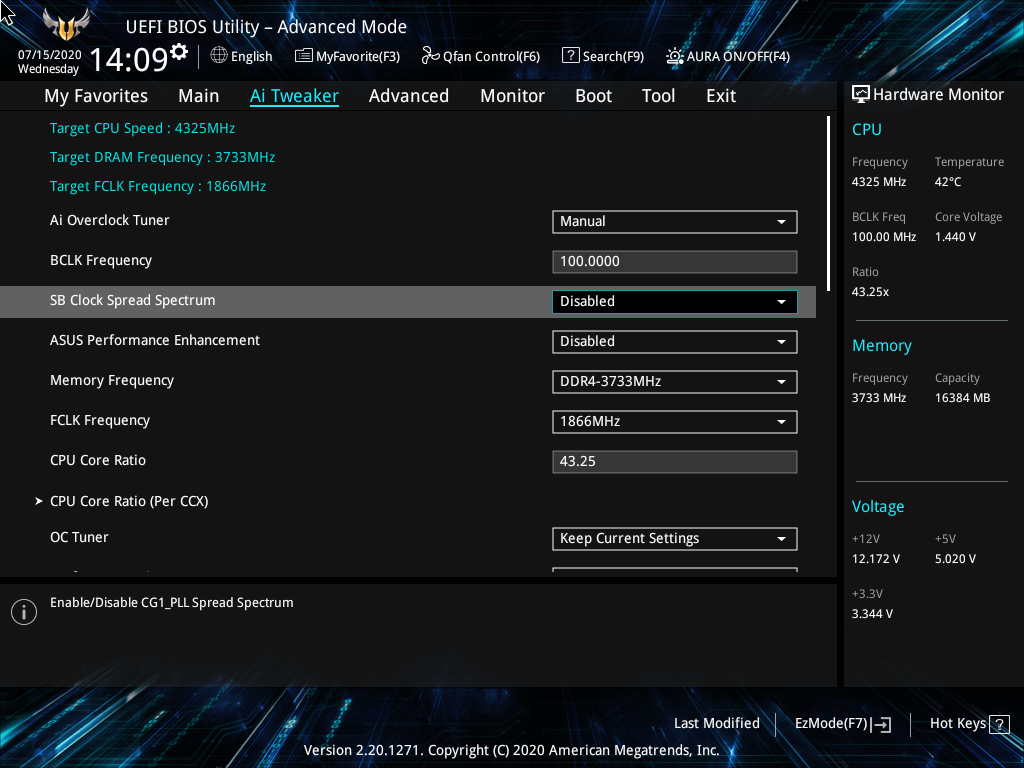Click the Hardware Monitor display icon
The height and width of the screenshot is (768, 1024).
pos(861,95)
